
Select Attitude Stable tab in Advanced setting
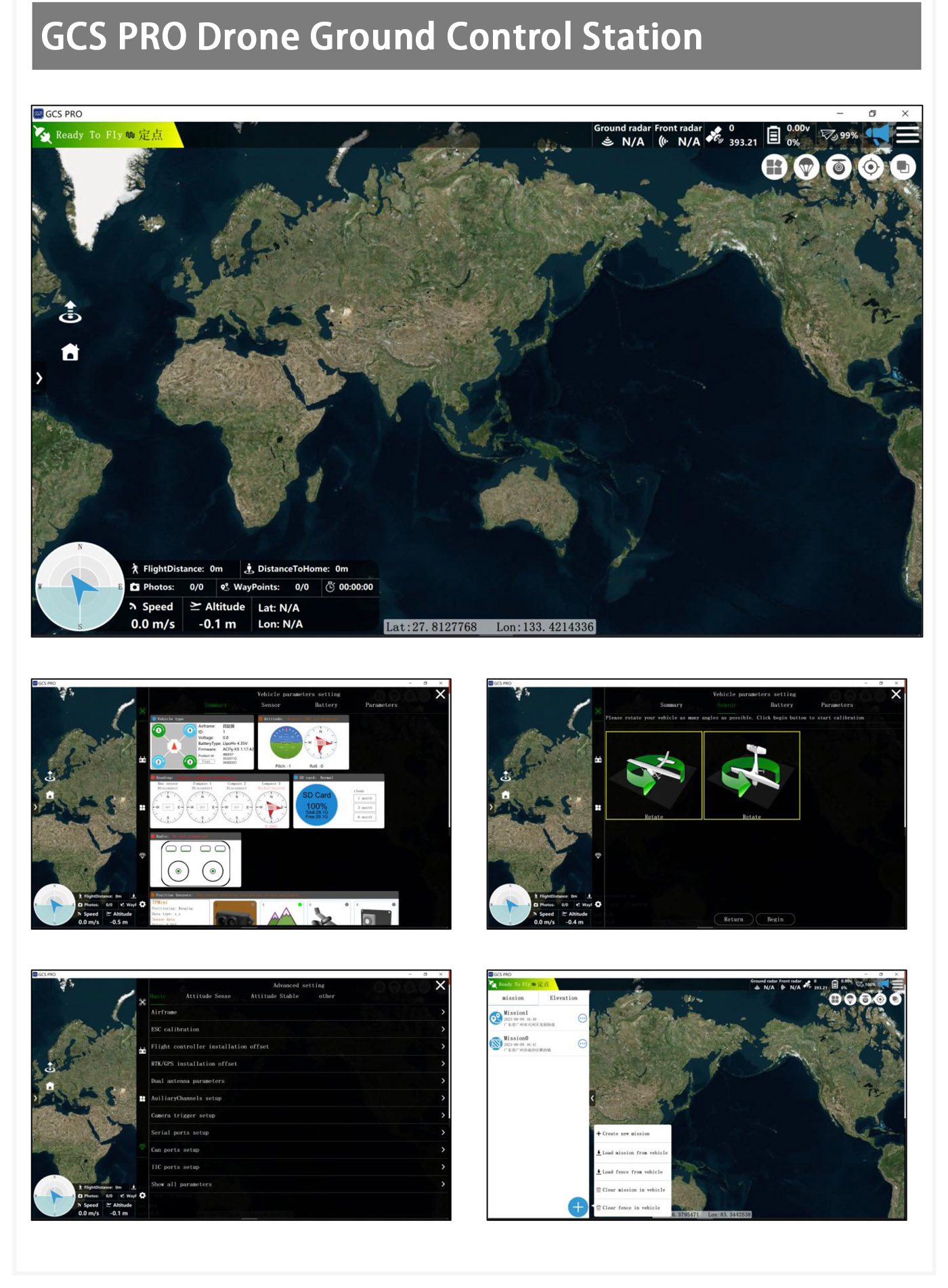[x=274, y=996]
